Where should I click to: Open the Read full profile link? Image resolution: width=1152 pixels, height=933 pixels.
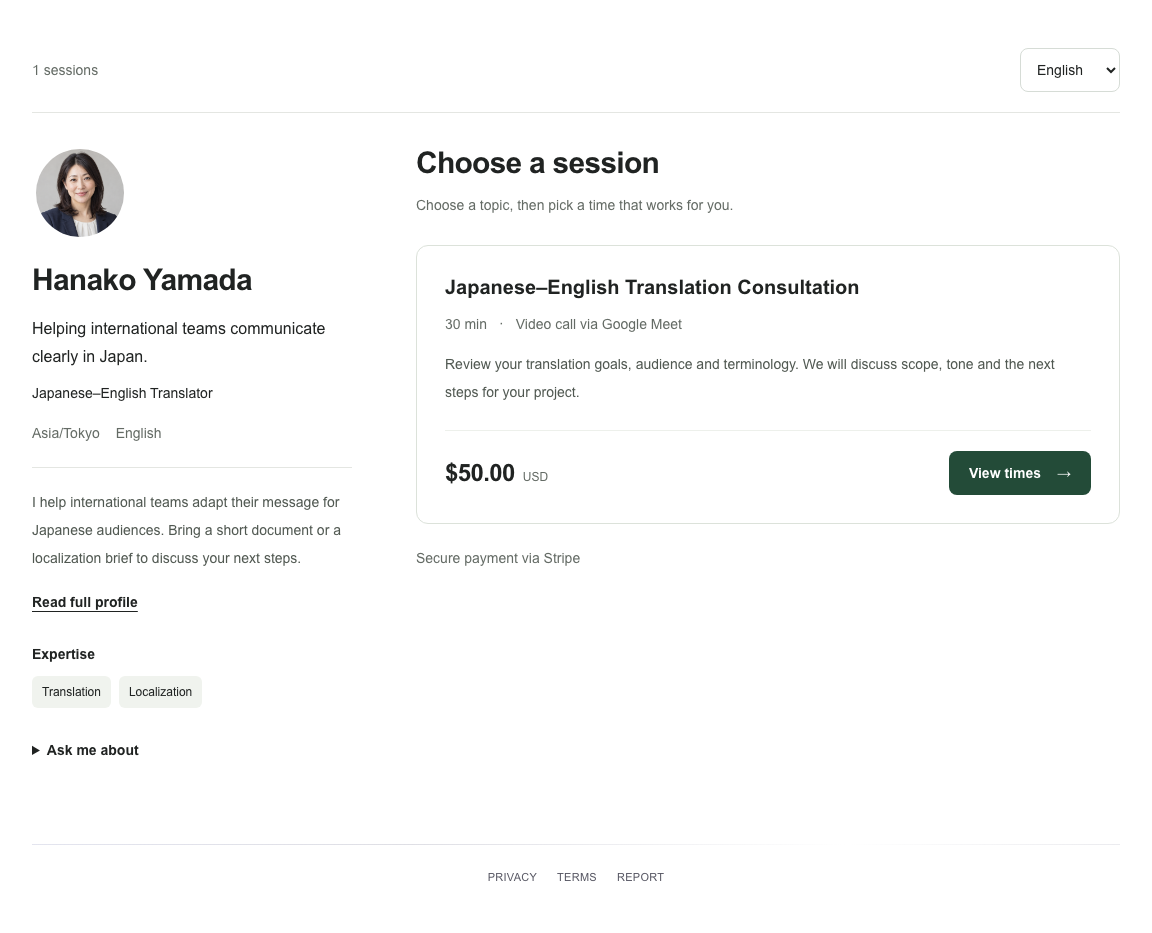[84, 602]
